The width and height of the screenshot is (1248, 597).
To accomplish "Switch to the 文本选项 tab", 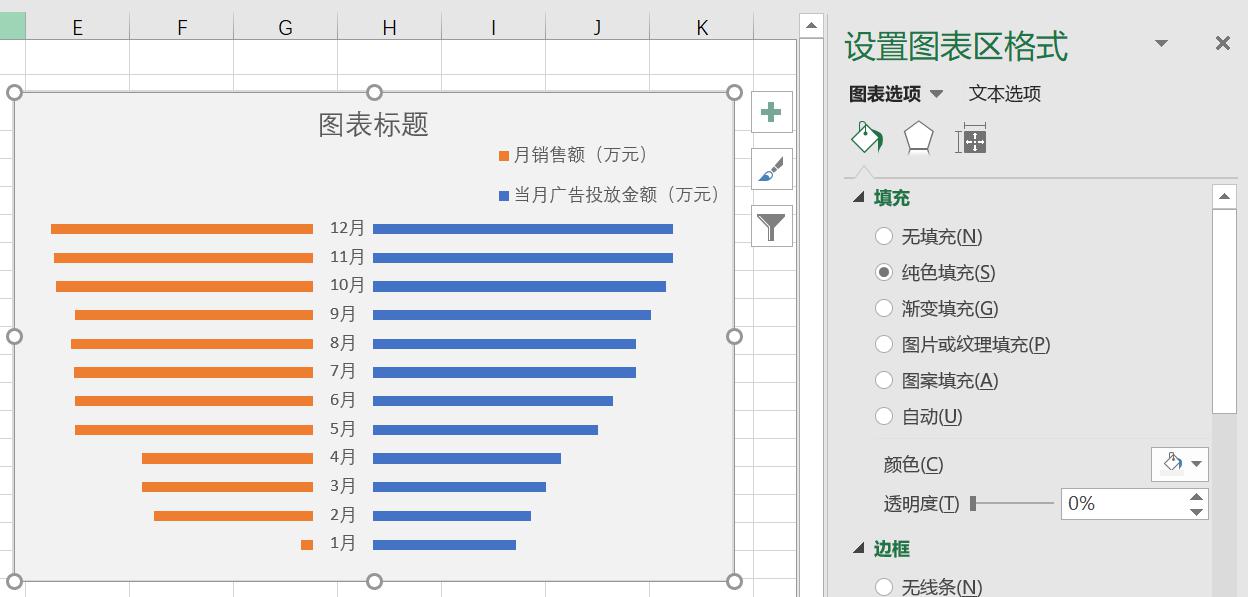I will [x=1005, y=94].
